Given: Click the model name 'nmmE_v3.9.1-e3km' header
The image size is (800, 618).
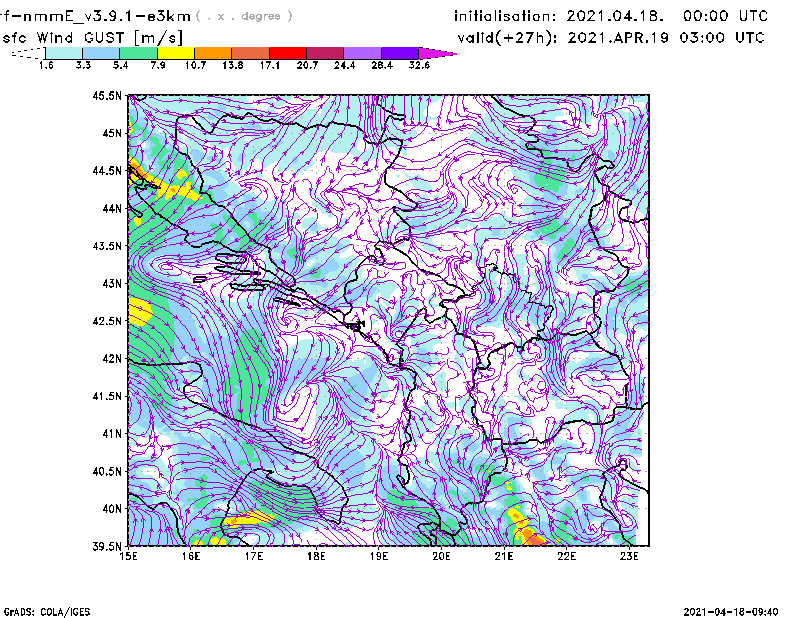Looking at the screenshot, I should click(x=103, y=16).
